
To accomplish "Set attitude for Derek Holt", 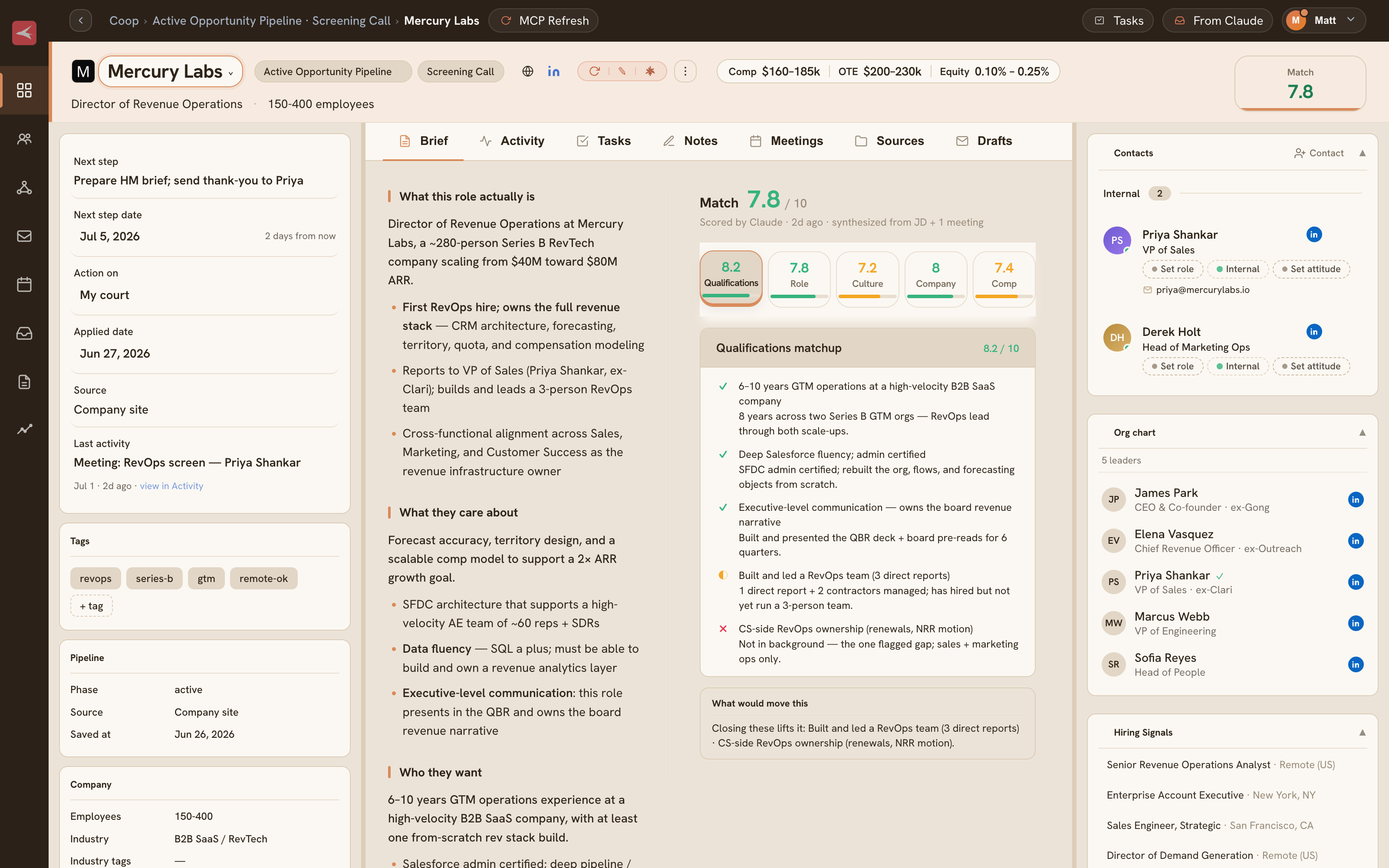I will pos(1311,366).
